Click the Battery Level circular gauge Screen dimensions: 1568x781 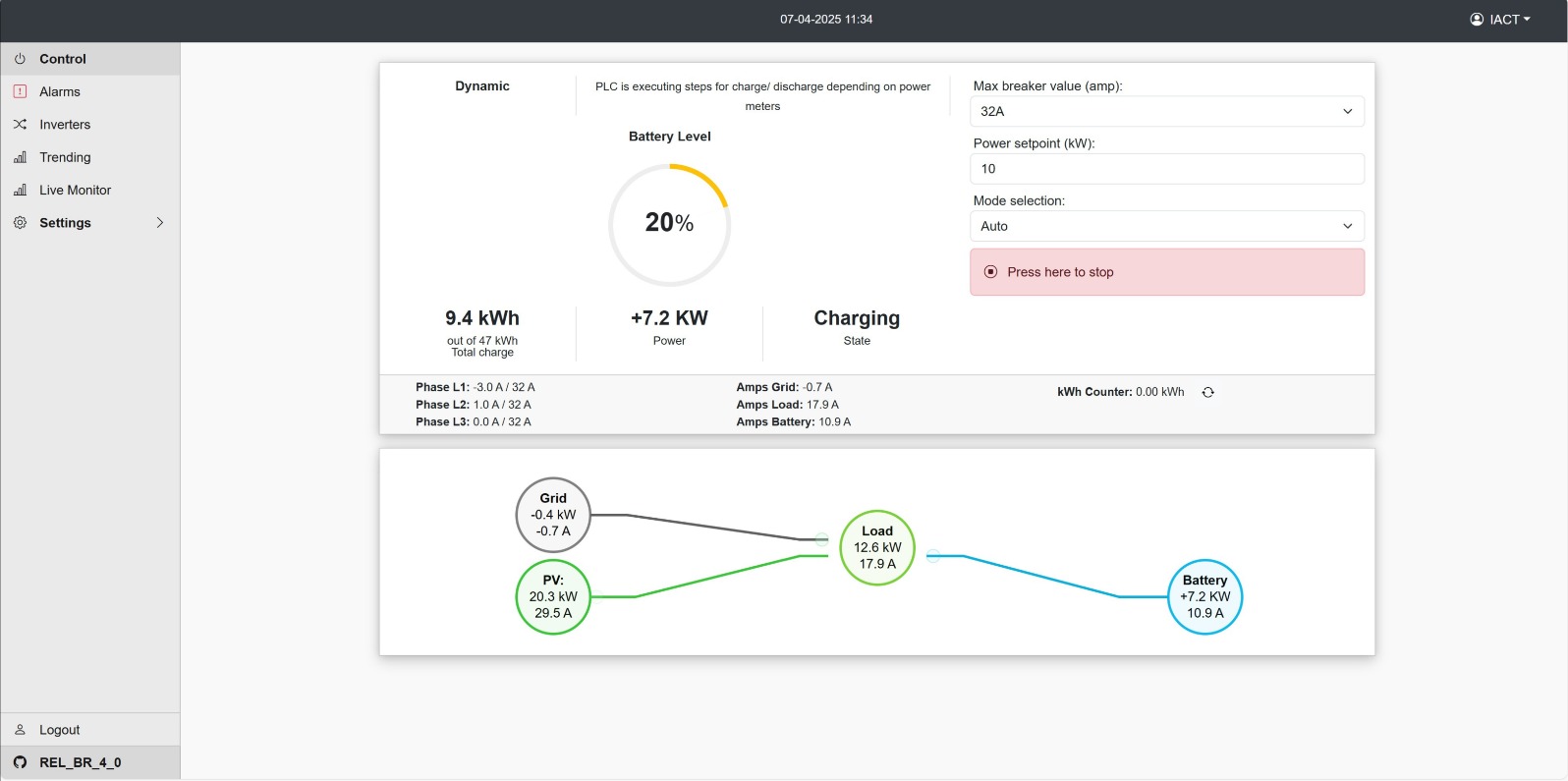[670, 224]
